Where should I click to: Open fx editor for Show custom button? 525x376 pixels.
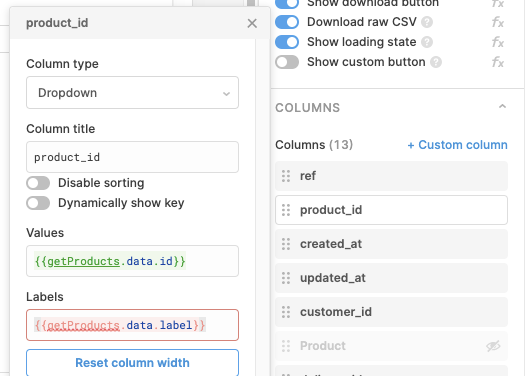(x=498, y=62)
